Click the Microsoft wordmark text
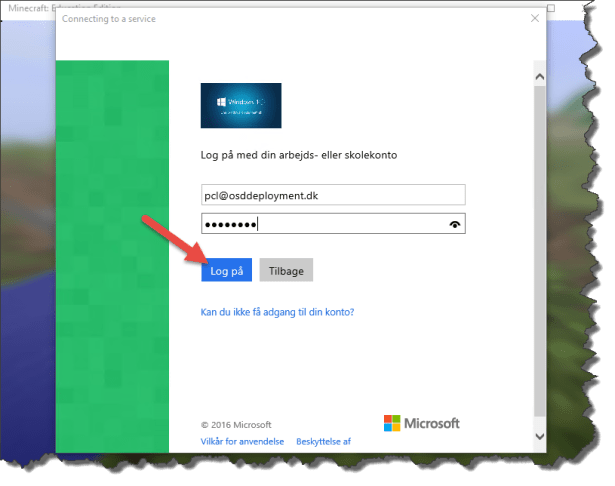The width and height of the screenshot is (615, 486). click(431, 423)
